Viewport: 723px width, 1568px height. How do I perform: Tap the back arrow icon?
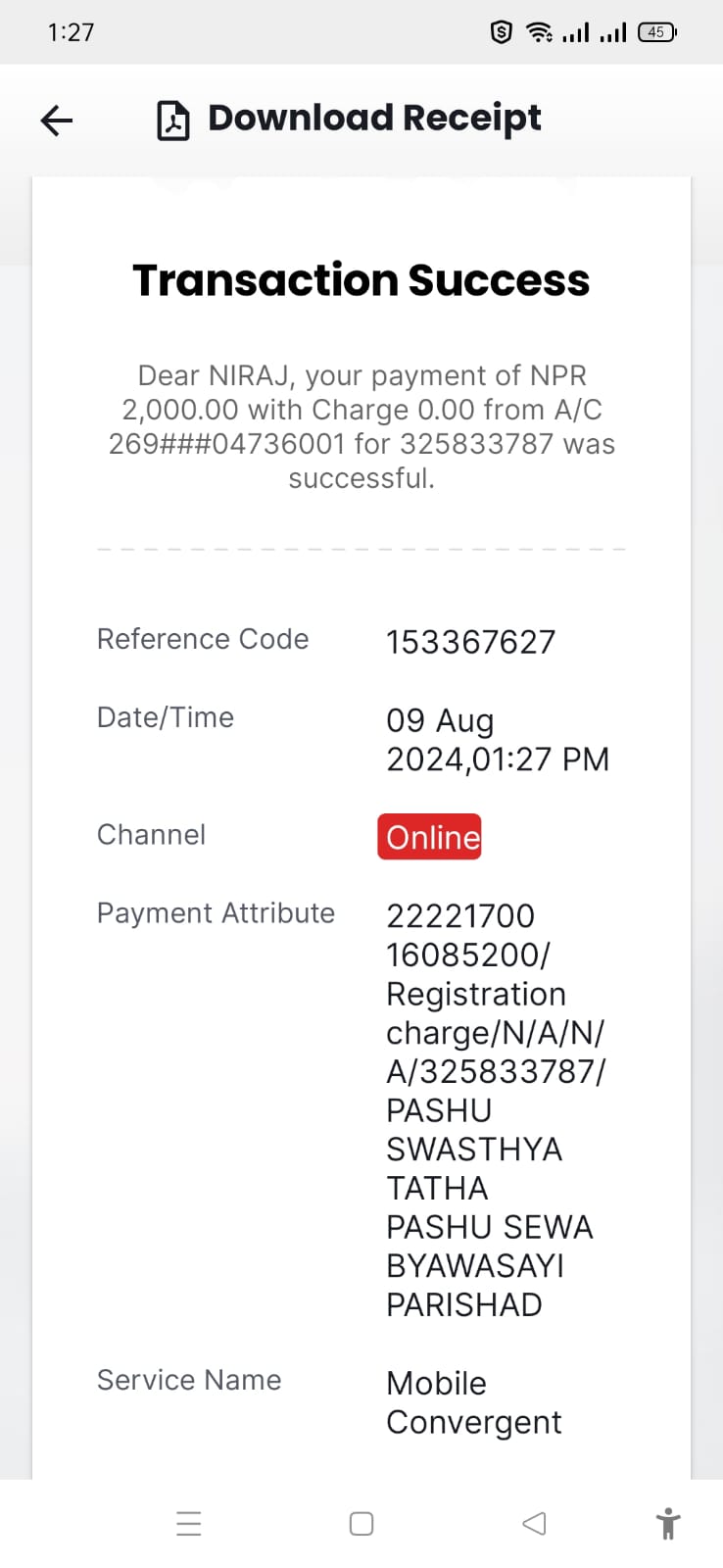click(57, 121)
